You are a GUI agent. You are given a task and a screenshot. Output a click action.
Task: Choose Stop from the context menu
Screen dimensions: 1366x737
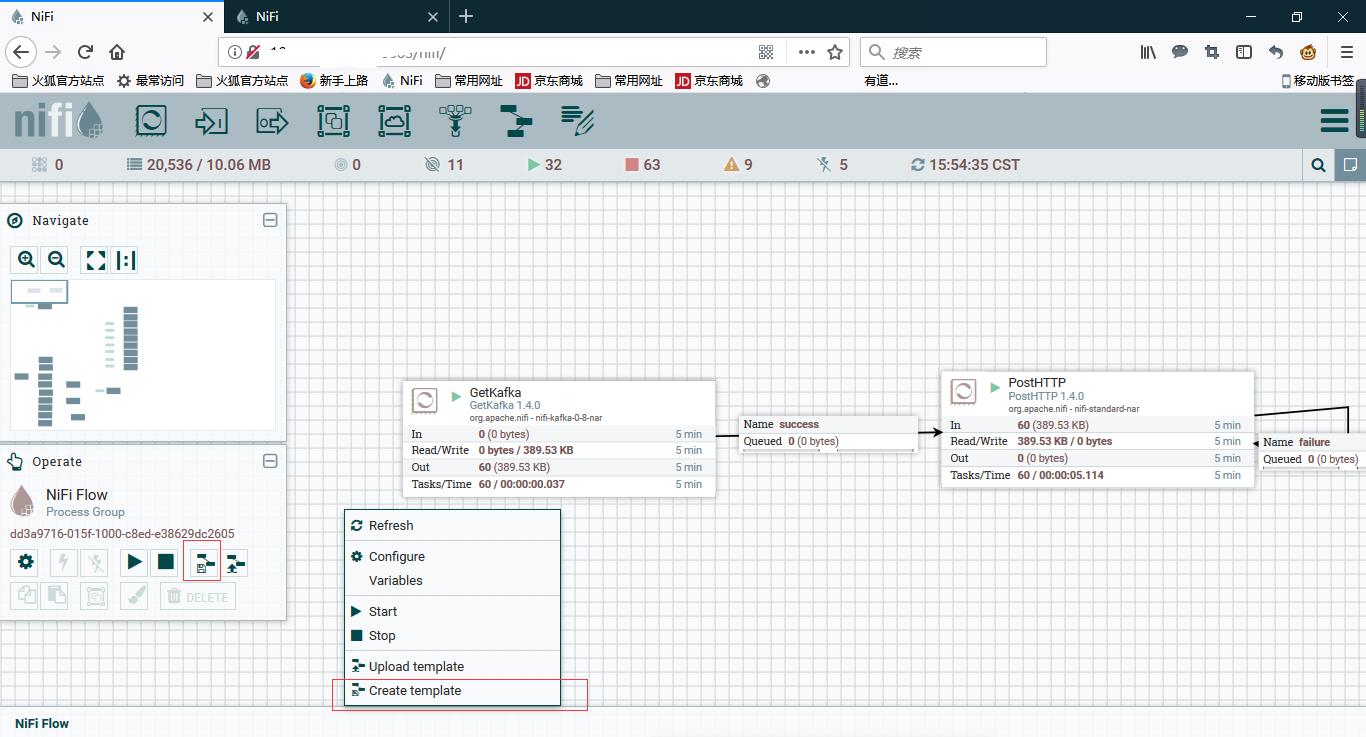point(452,635)
